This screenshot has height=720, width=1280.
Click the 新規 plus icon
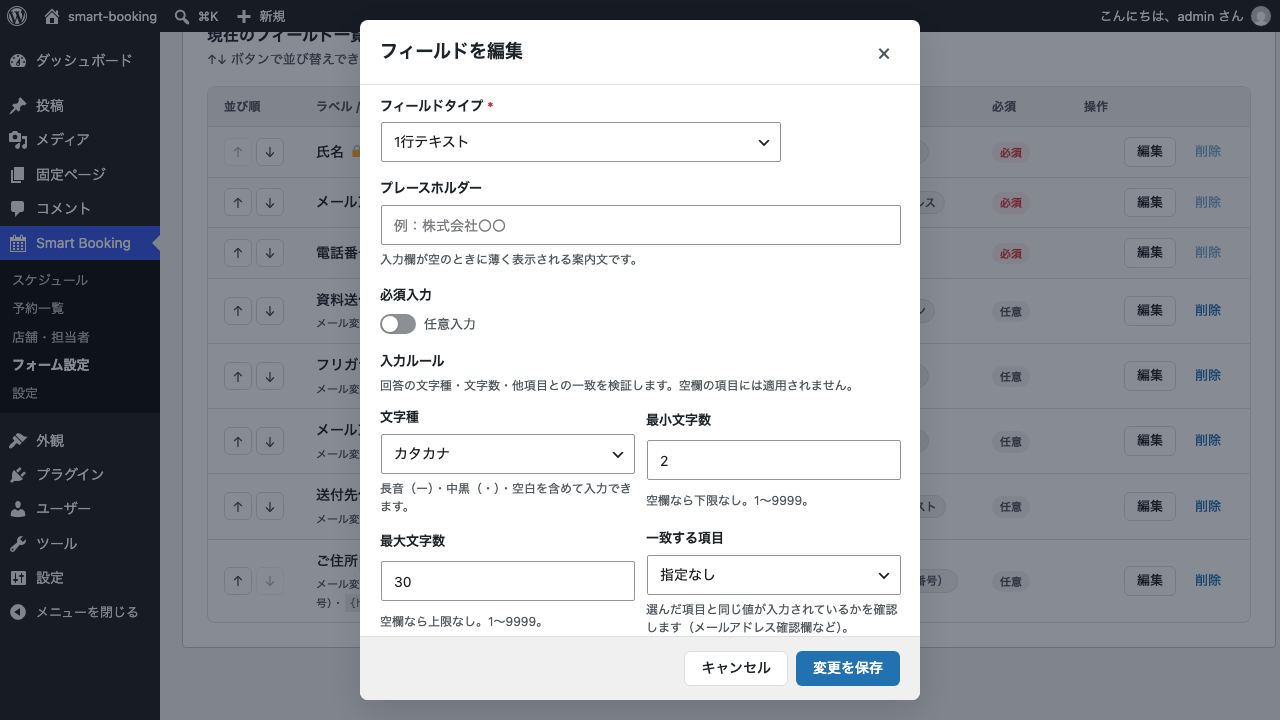243,16
